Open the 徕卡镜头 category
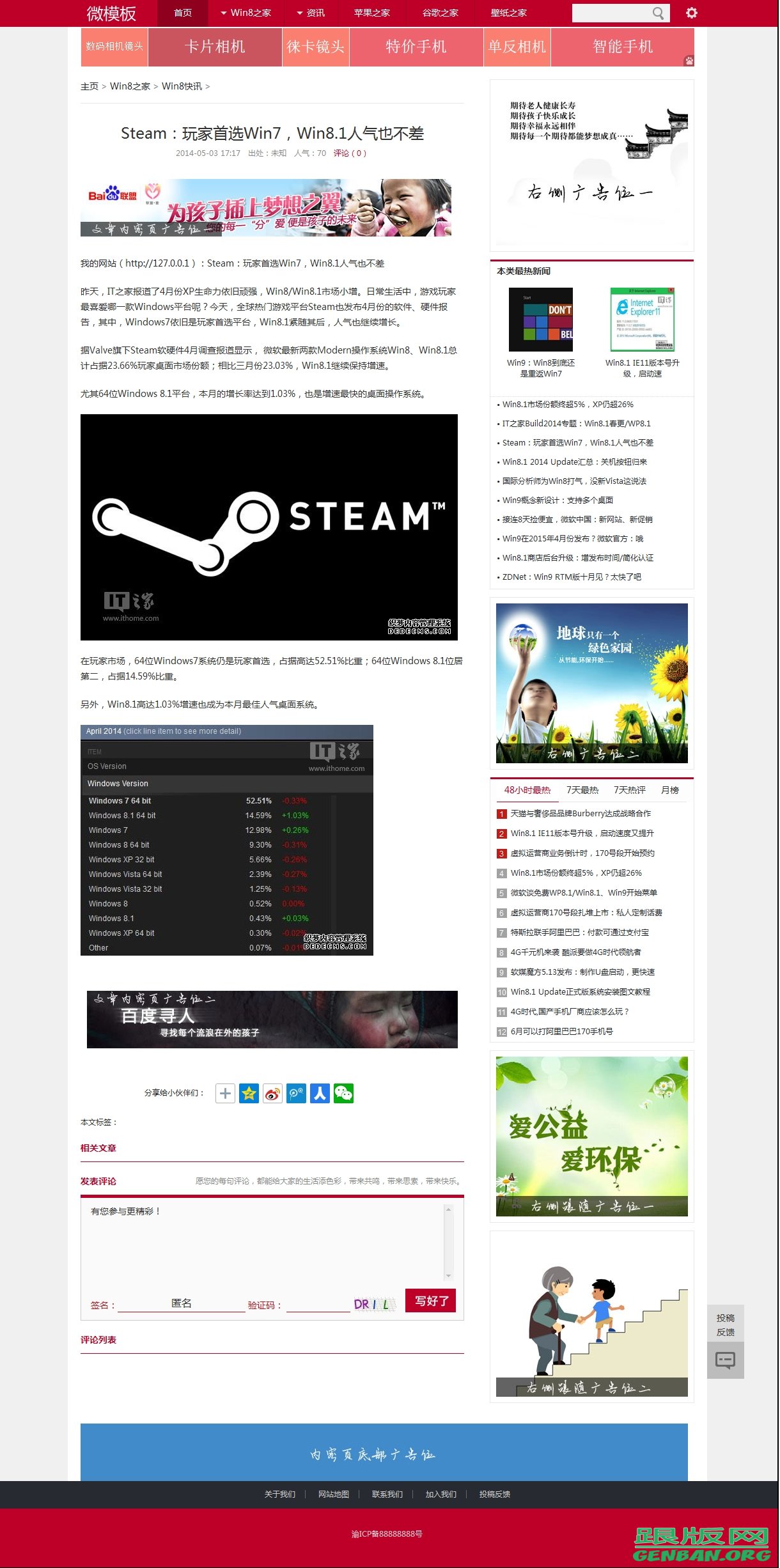 [316, 47]
